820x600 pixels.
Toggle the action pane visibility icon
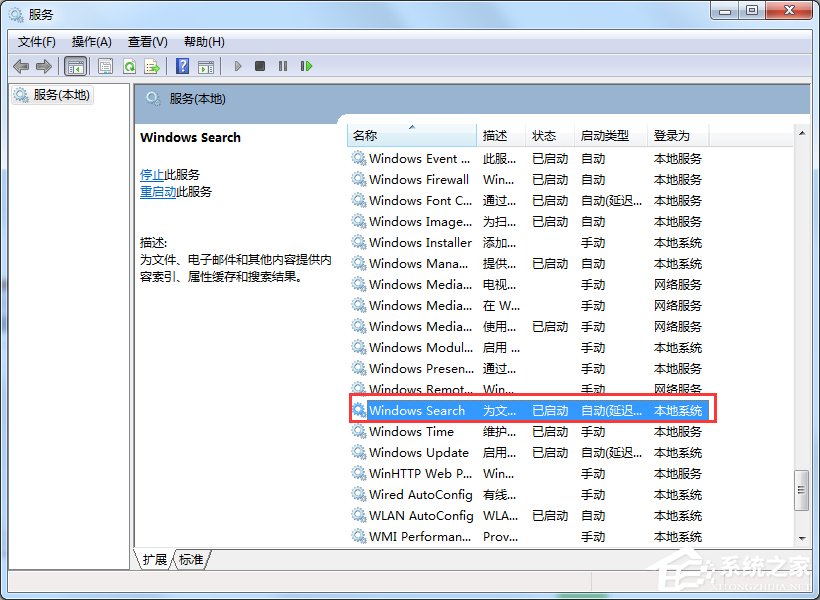pos(206,66)
